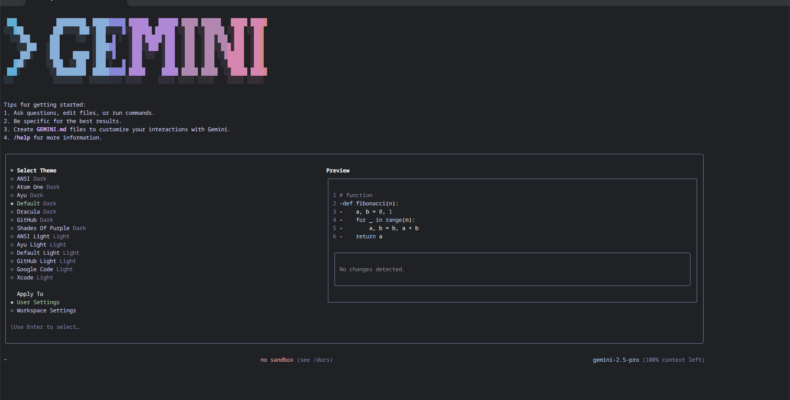790x400 pixels.
Task: Pick the Default Dark theme
Action: [x=34, y=204]
